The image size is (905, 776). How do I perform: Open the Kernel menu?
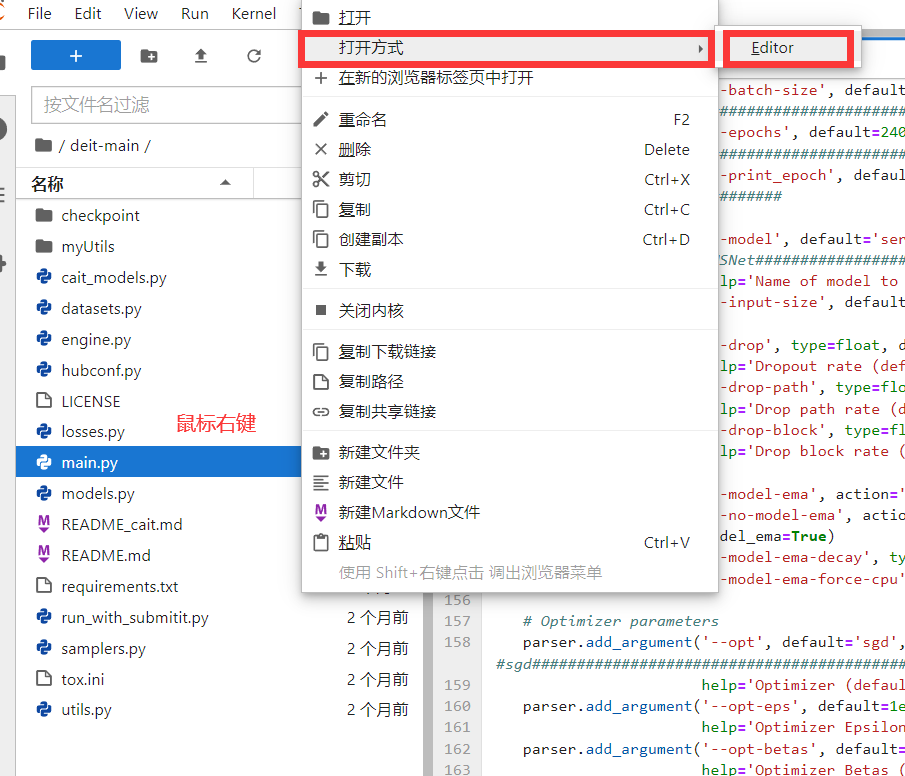coord(253,13)
